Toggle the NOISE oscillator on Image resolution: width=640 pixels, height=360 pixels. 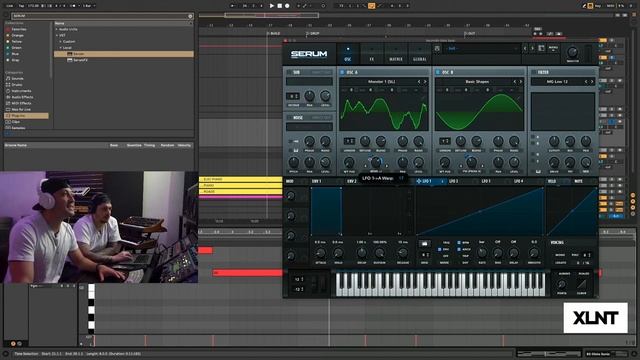point(289,118)
